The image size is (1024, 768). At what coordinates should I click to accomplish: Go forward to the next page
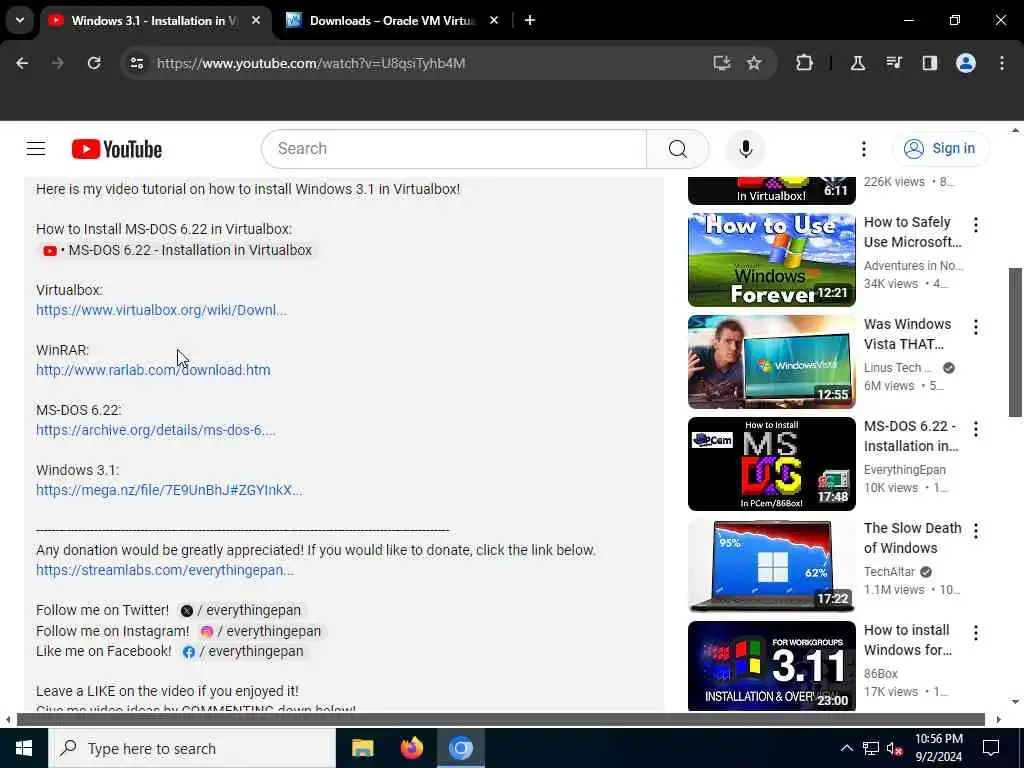tap(58, 63)
